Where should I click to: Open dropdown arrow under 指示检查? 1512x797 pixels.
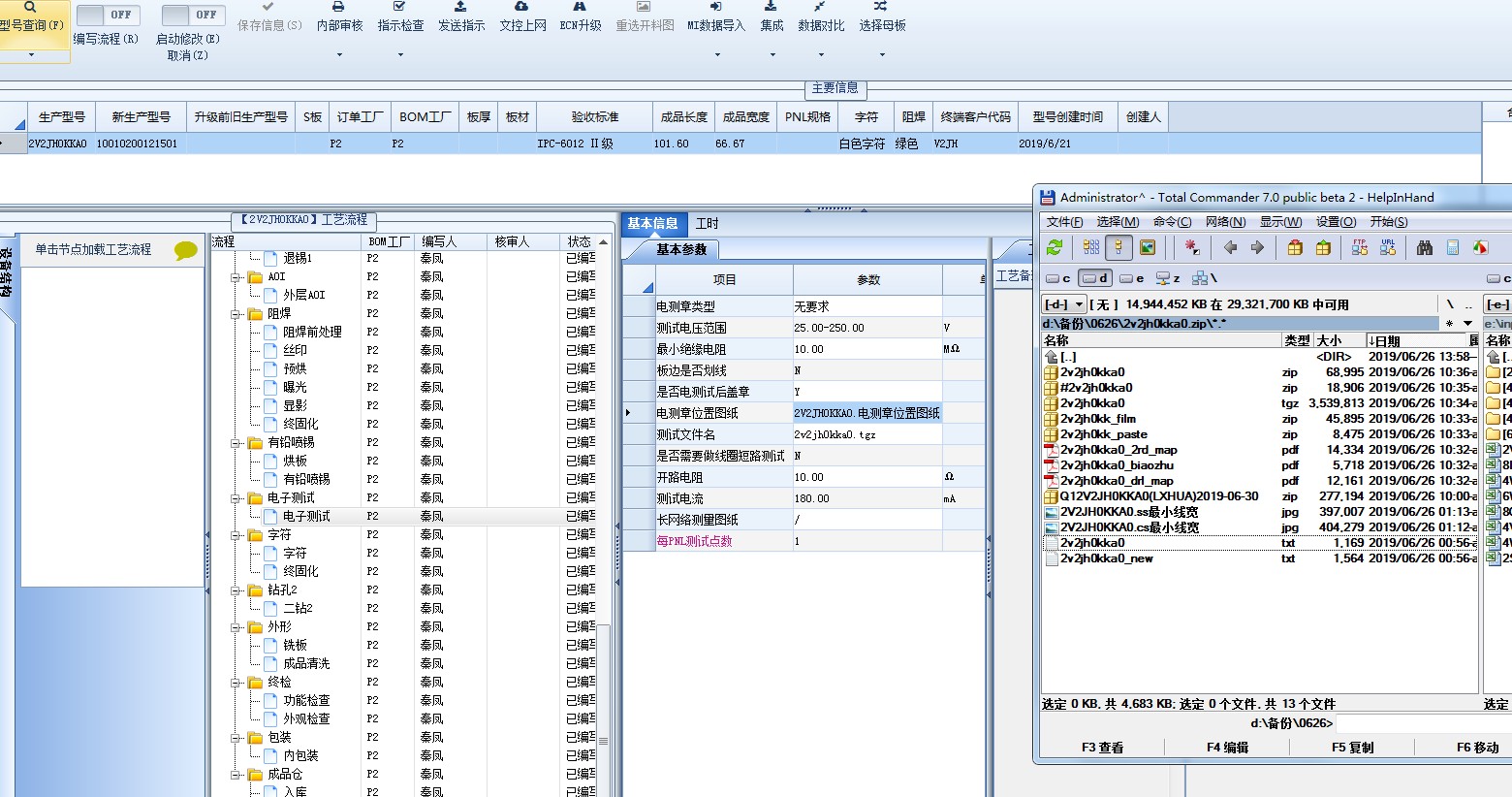[x=400, y=54]
